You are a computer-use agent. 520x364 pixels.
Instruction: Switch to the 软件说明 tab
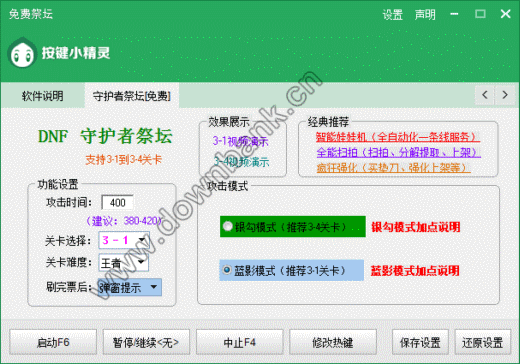[x=43, y=96]
